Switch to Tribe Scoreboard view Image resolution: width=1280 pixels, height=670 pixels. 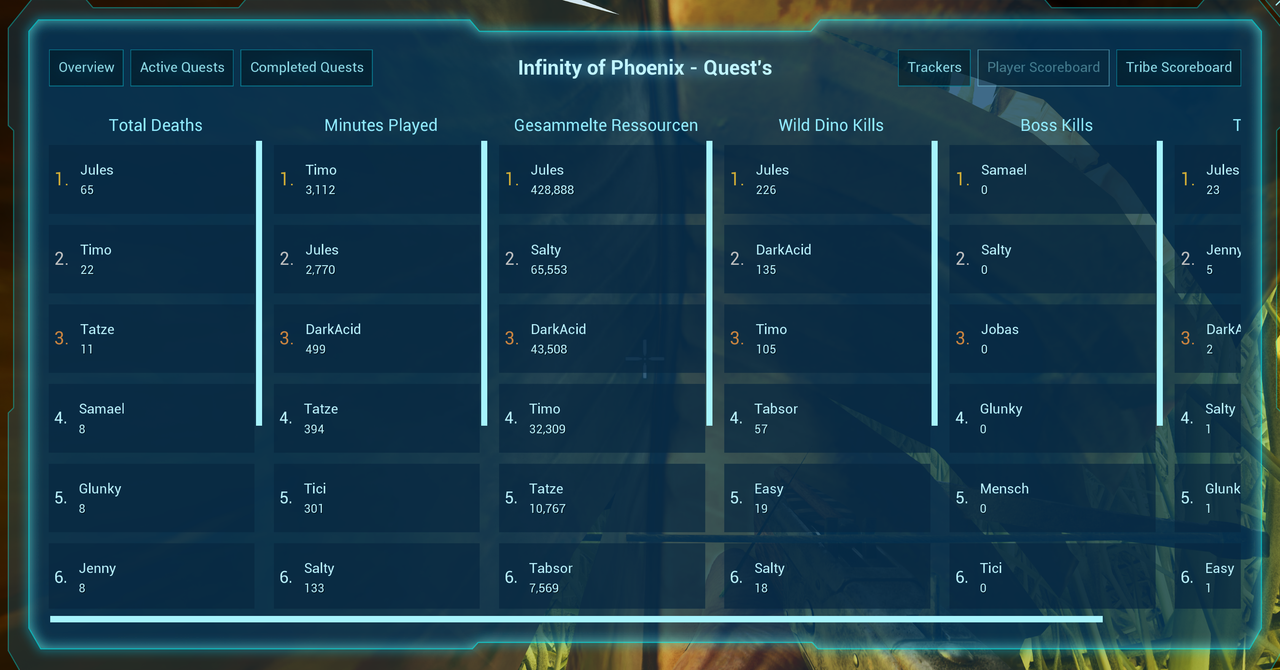(x=1178, y=68)
